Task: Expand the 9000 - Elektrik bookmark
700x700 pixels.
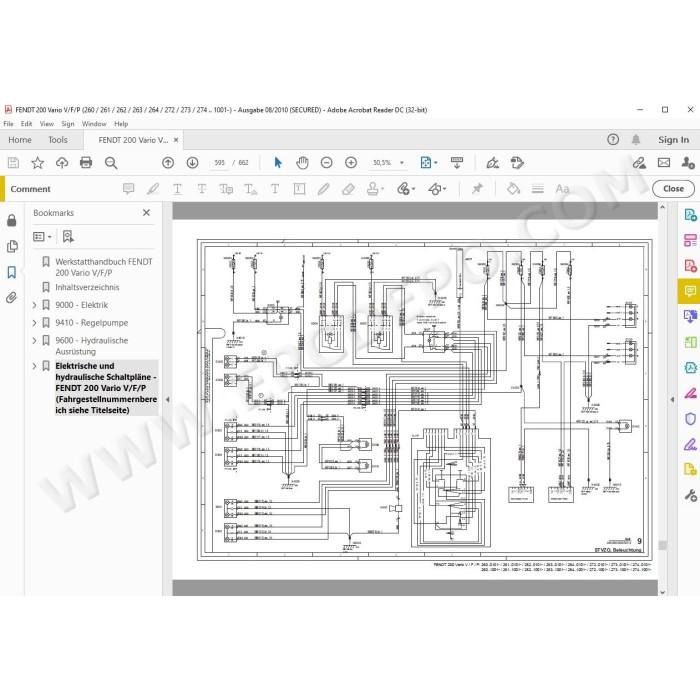Action: click(x=34, y=305)
